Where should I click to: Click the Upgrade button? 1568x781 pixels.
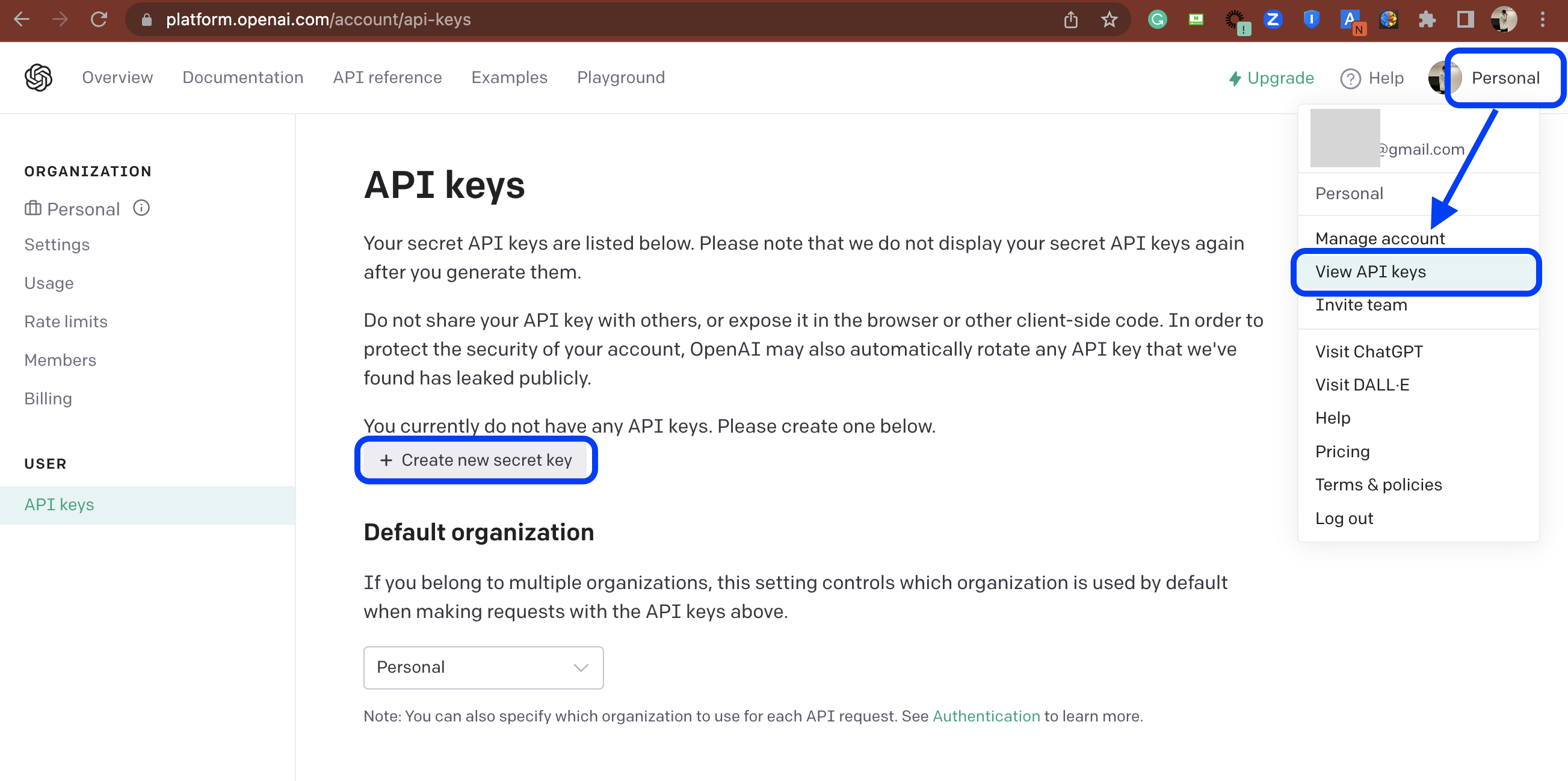click(x=1271, y=78)
